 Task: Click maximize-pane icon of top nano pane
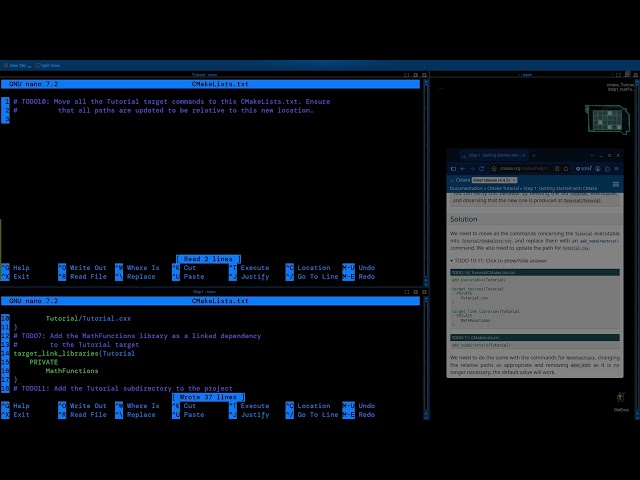[x=407, y=75]
